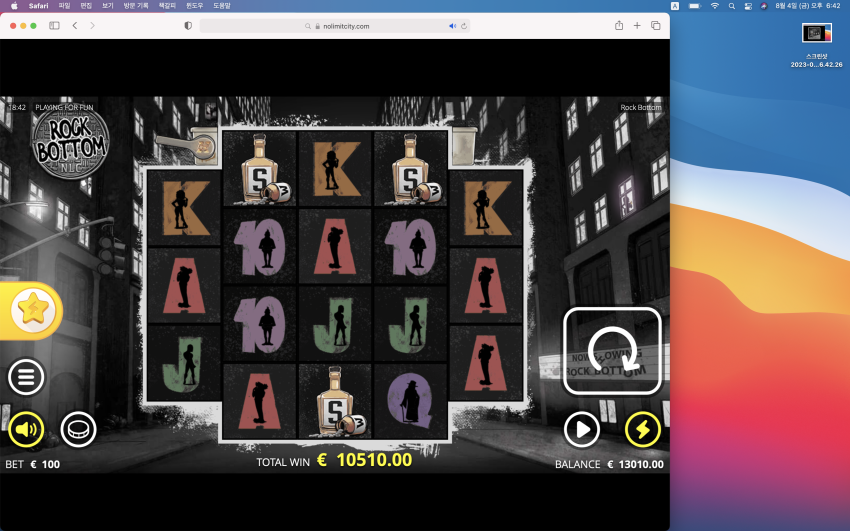Image resolution: width=850 pixels, height=531 pixels.
Task: Toggle Safari sidebar
Action: click(x=54, y=25)
